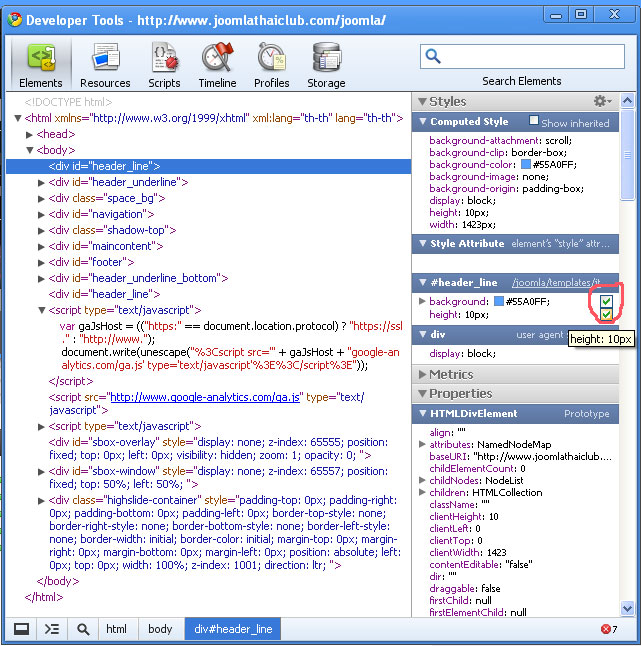Collapse the Computed Style section
Viewport: 641px width, 646px height.
tap(423, 122)
